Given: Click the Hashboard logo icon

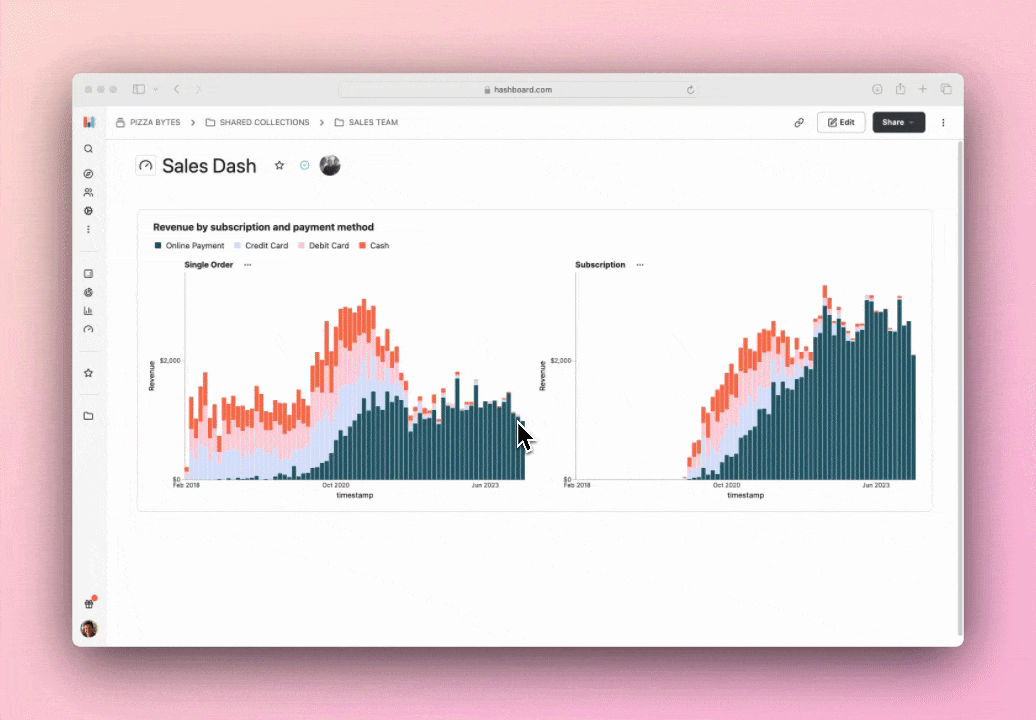Looking at the screenshot, I should point(89,122).
